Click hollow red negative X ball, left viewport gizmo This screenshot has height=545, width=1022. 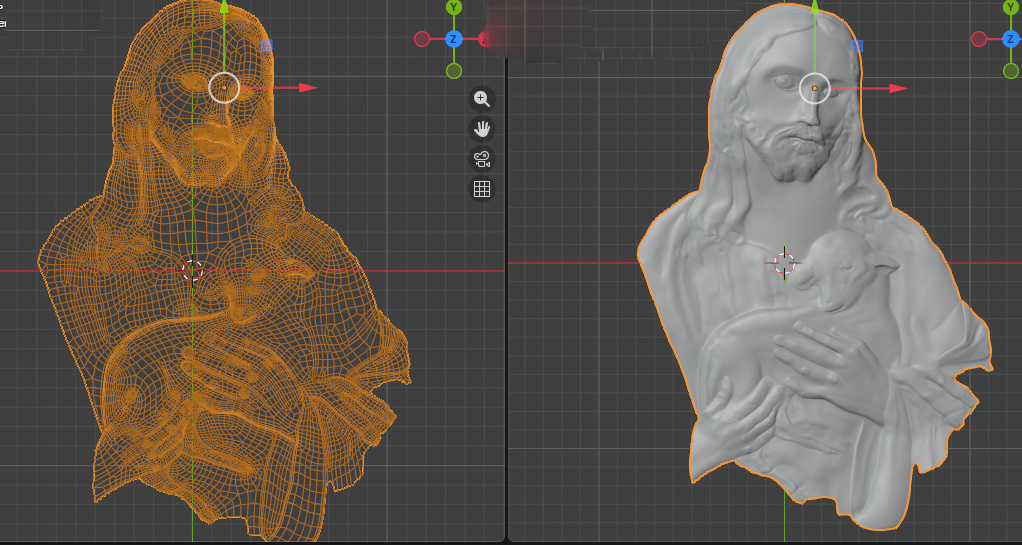pos(422,39)
